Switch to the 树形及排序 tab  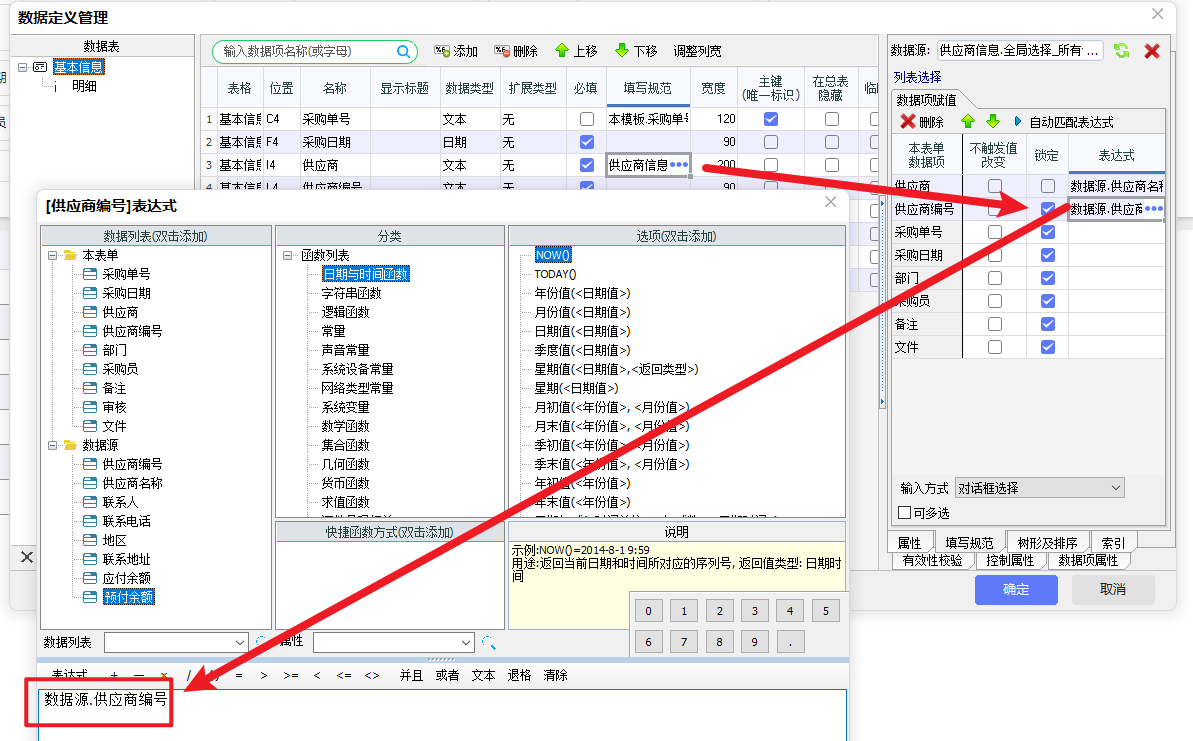click(x=1047, y=542)
